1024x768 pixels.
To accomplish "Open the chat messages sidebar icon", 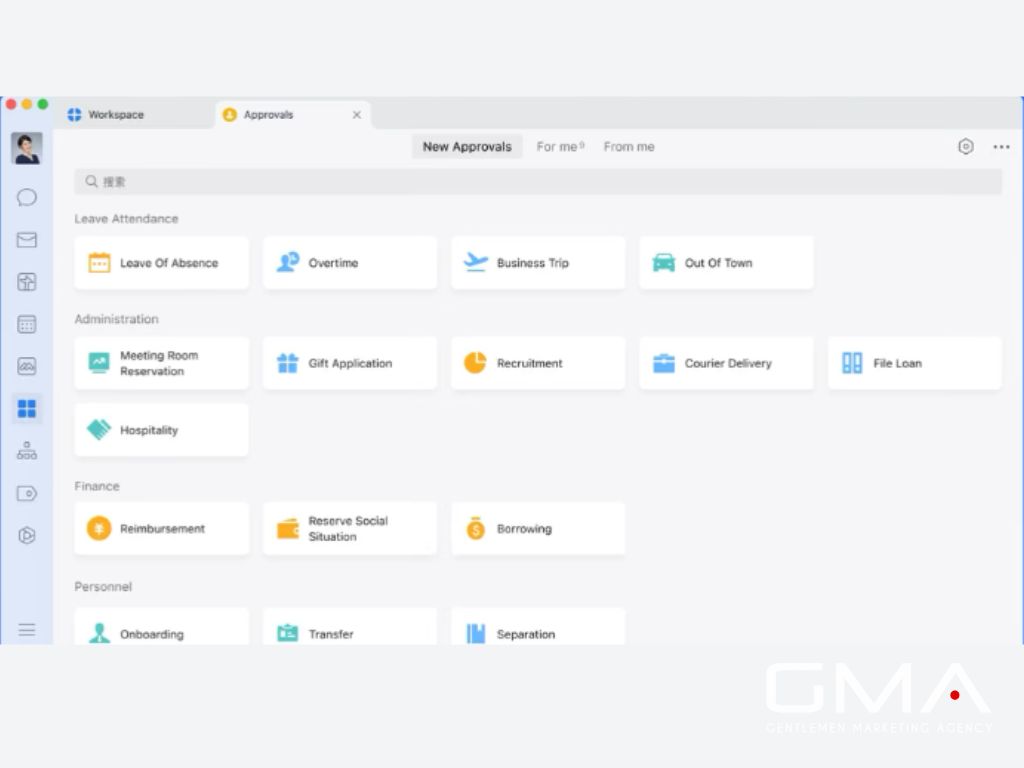I will [x=27, y=198].
